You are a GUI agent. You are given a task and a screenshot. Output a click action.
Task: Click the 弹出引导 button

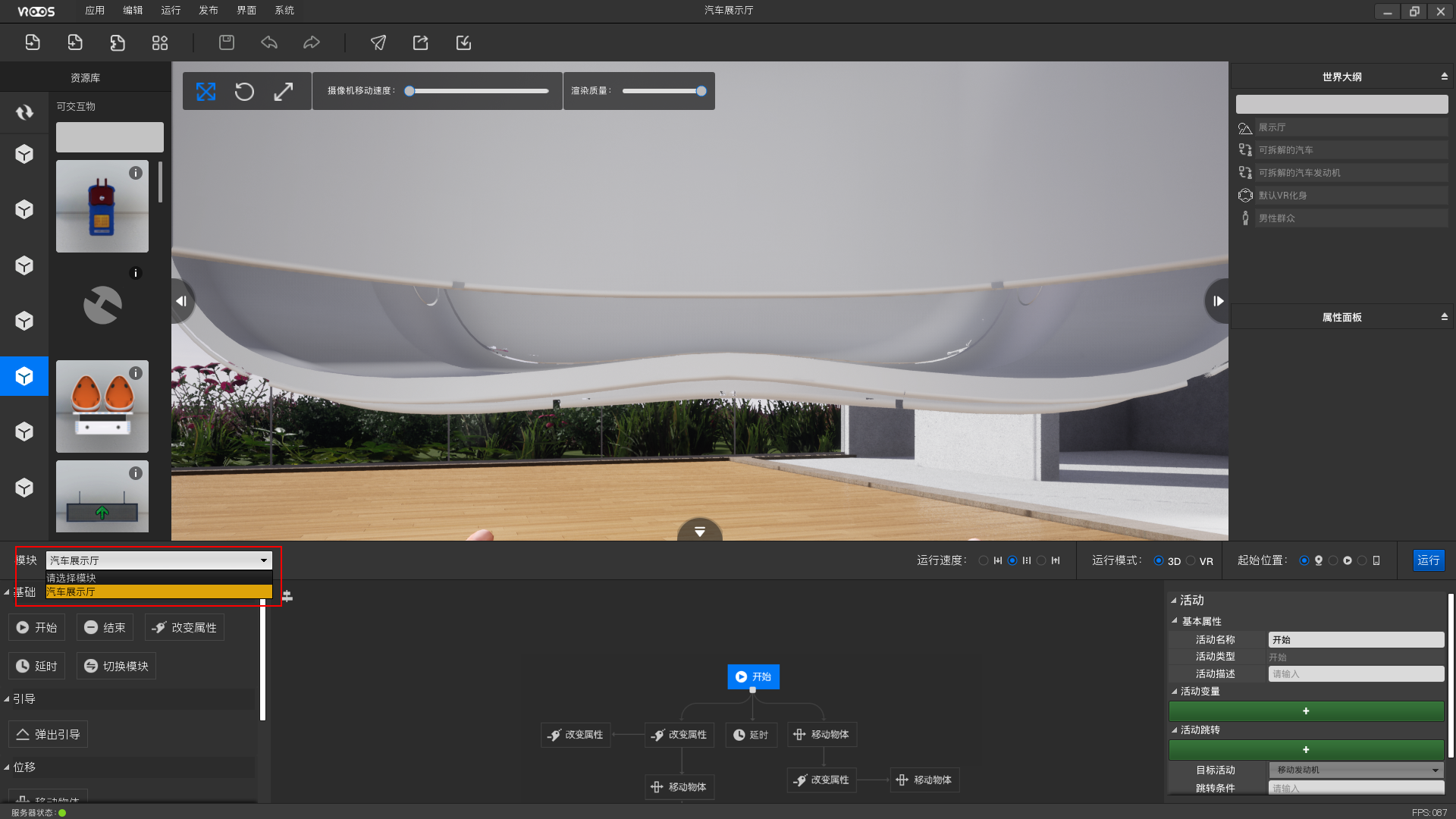[x=48, y=734]
